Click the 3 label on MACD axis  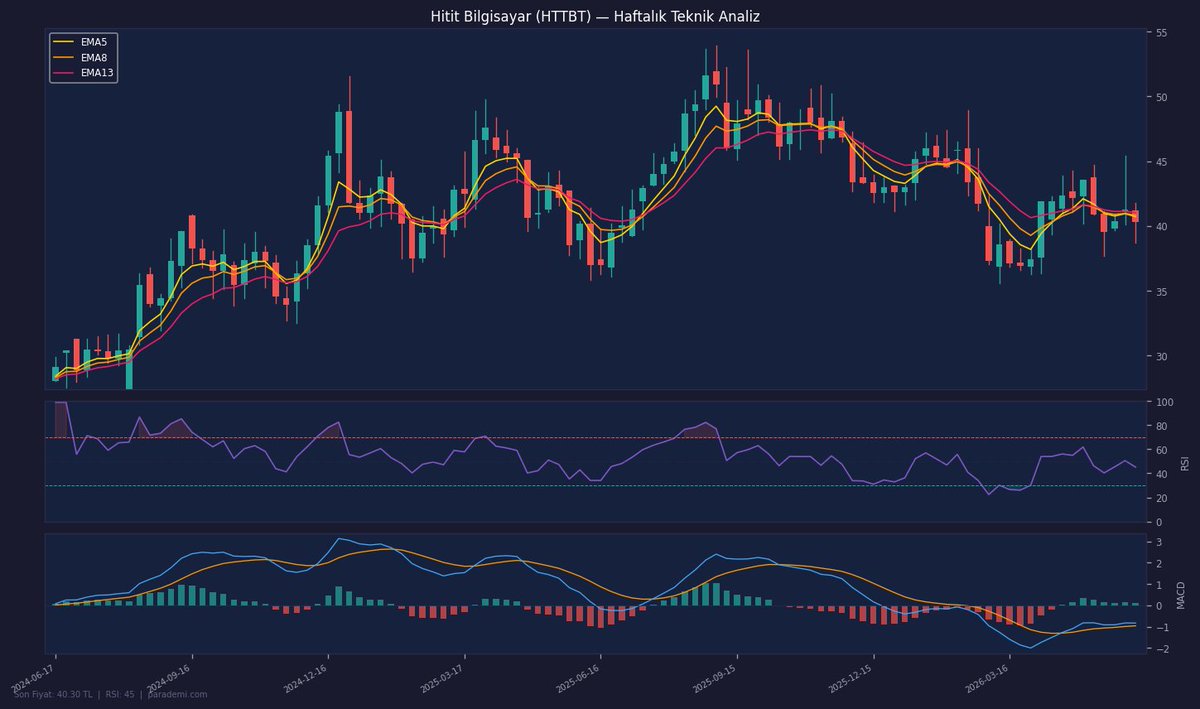tap(1159, 542)
